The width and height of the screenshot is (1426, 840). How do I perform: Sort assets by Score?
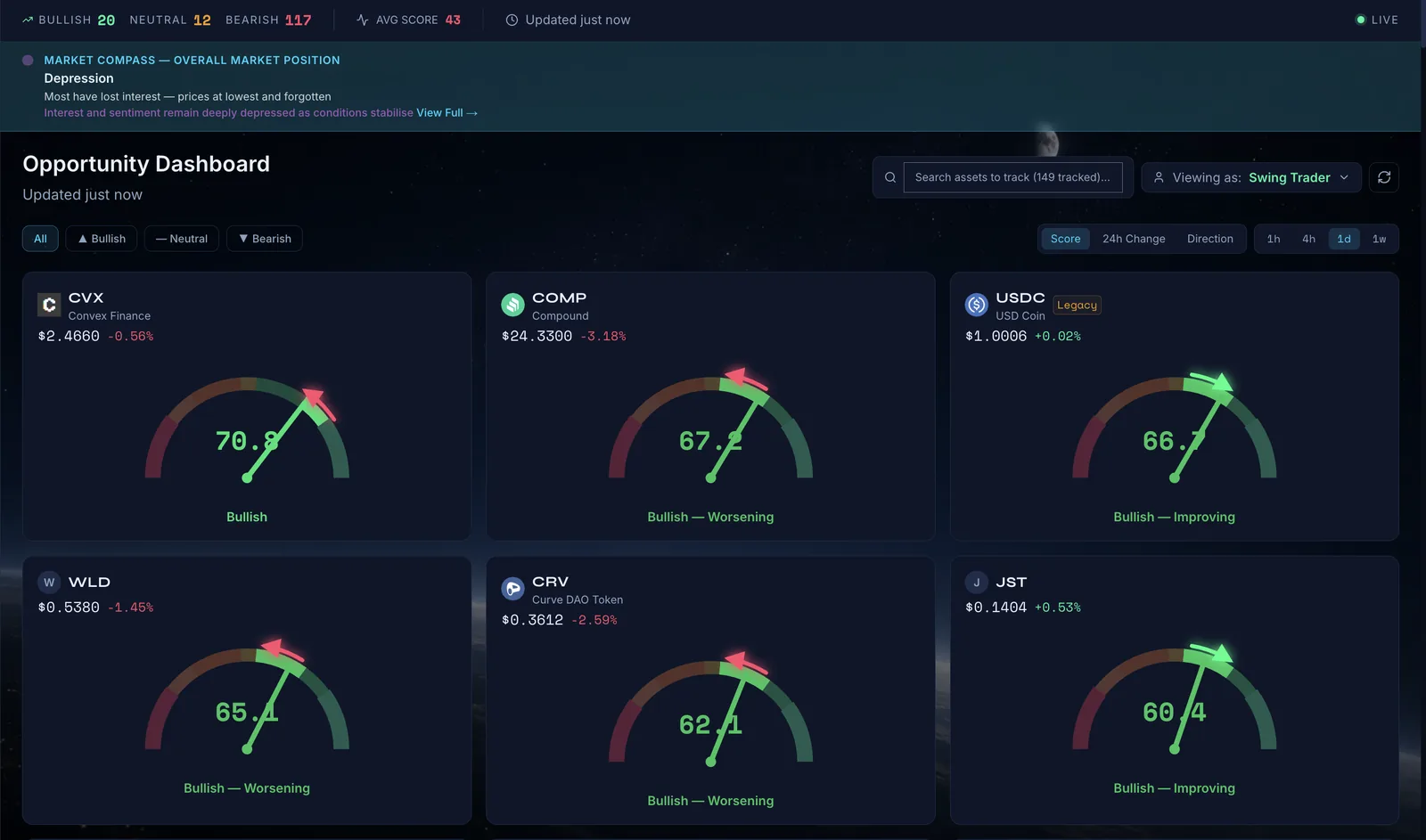click(x=1065, y=239)
